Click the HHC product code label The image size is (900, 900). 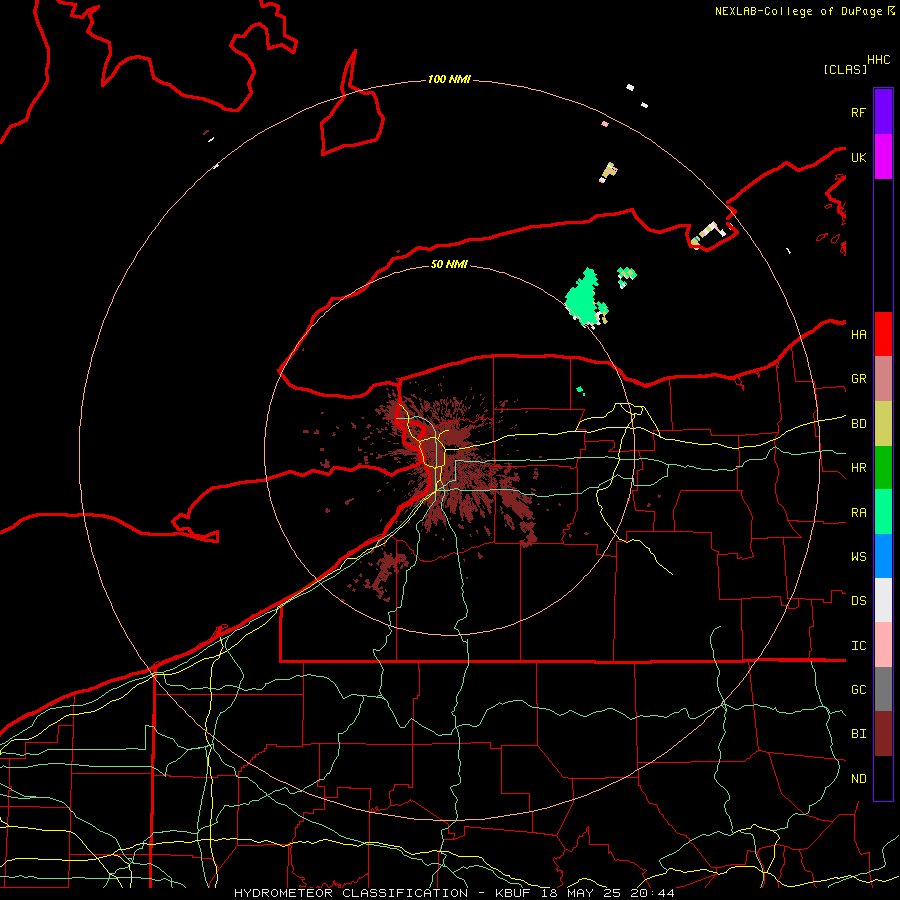point(878,60)
